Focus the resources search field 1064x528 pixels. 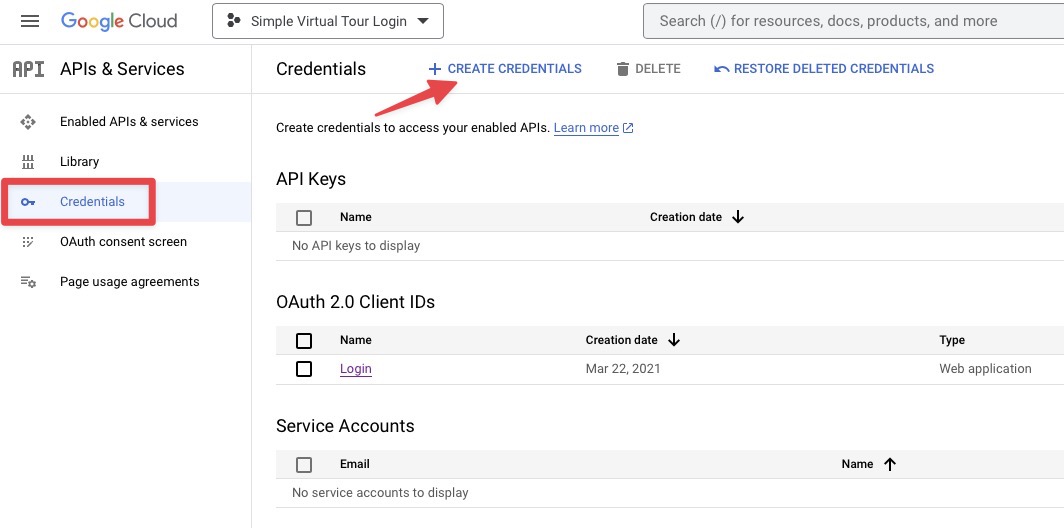854,21
